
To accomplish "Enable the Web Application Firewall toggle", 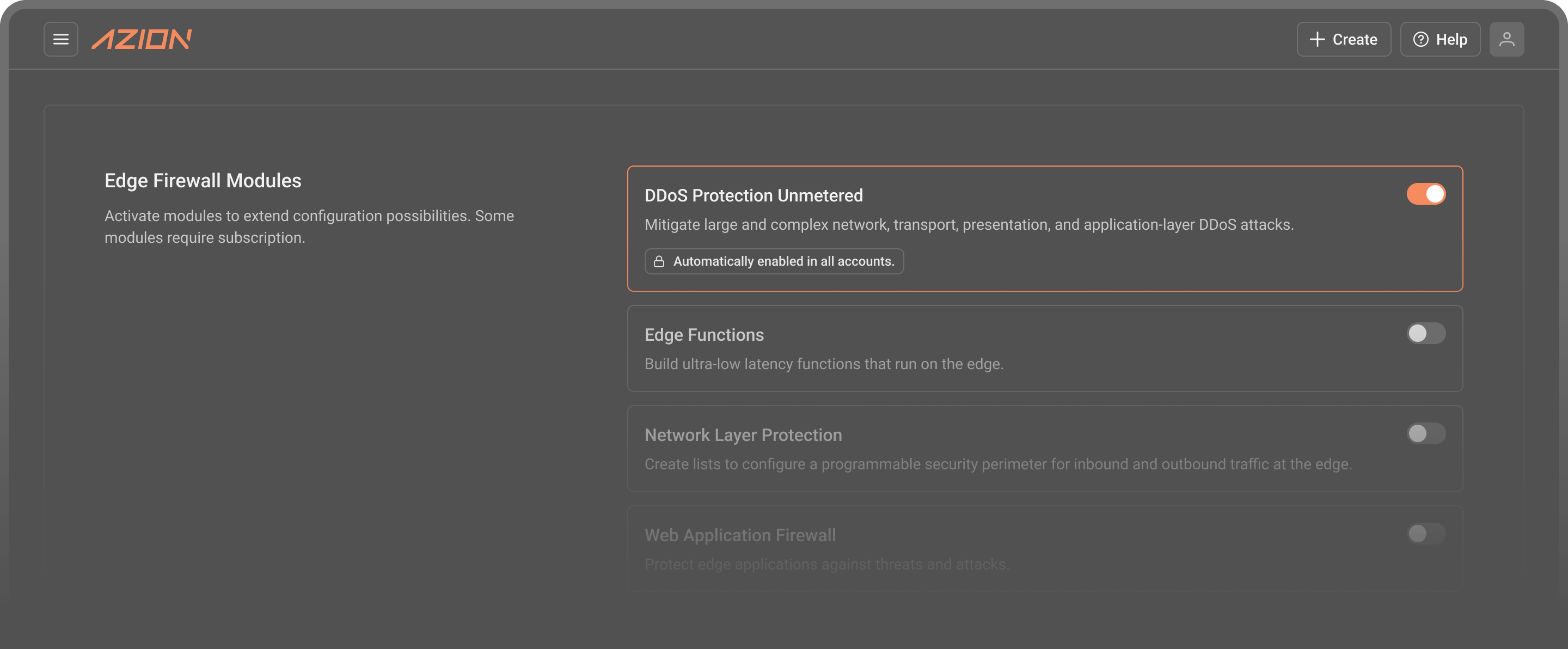I will click(1425, 534).
